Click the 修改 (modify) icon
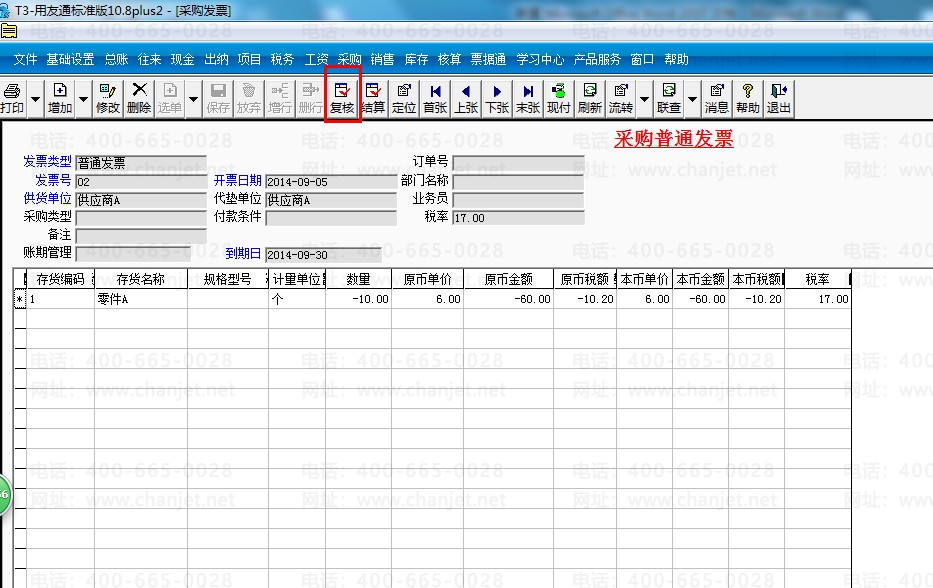Image resolution: width=933 pixels, height=588 pixels. tap(107, 98)
